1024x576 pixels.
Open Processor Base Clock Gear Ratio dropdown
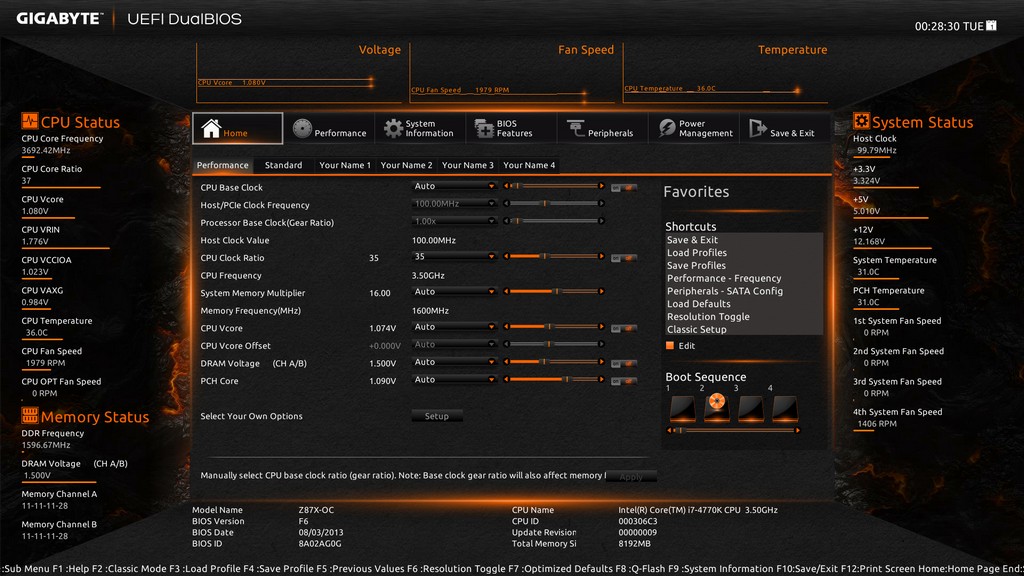pos(454,221)
